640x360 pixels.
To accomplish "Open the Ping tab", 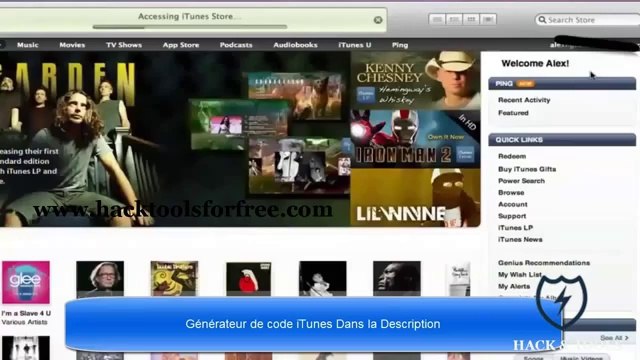I will click(400, 45).
